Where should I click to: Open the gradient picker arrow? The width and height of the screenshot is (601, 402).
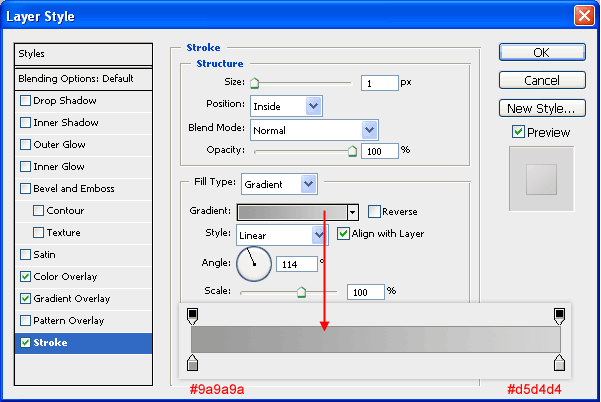pyautogui.click(x=352, y=212)
